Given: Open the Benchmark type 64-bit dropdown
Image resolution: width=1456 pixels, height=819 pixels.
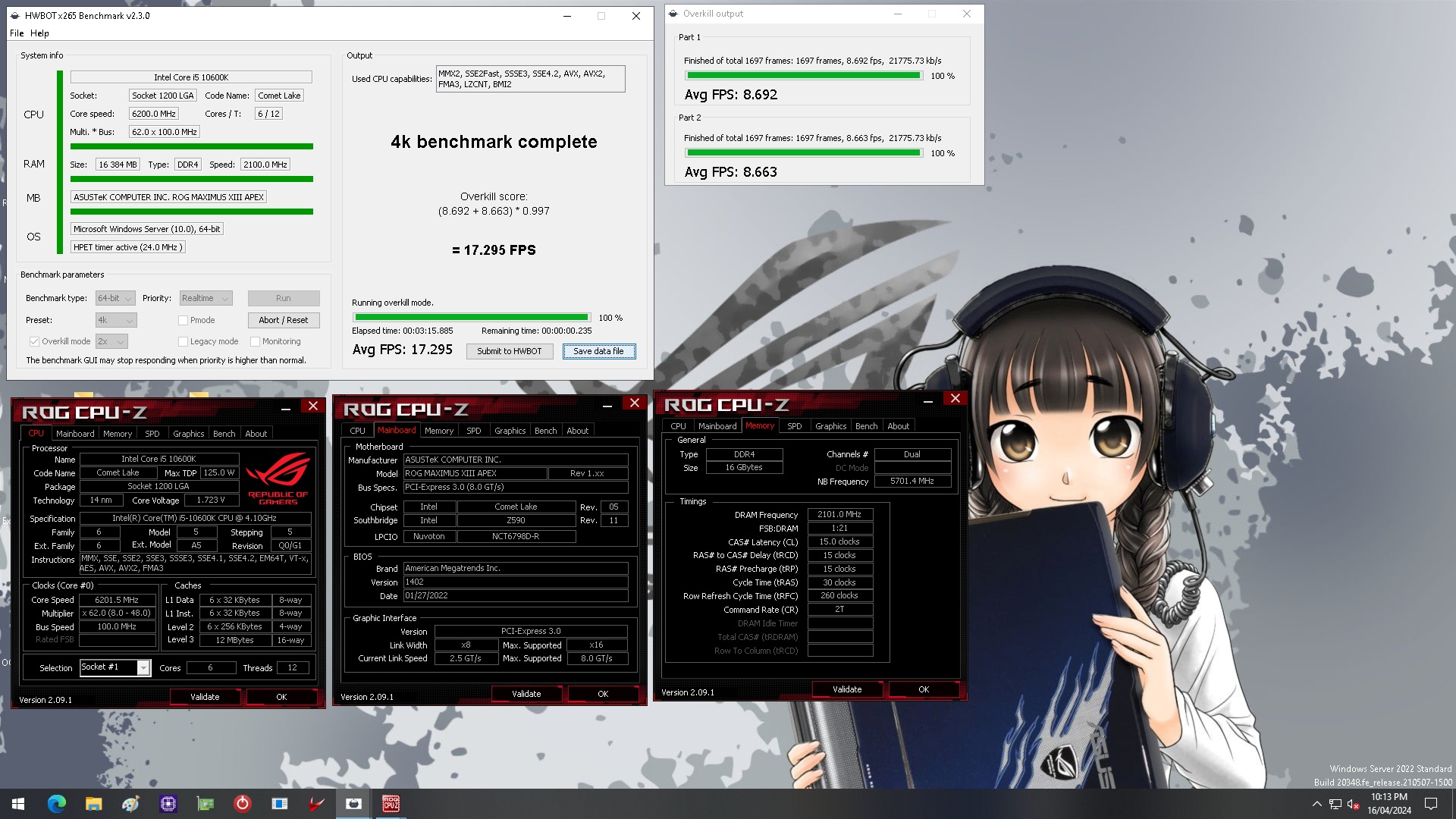Looking at the screenshot, I should [115, 298].
